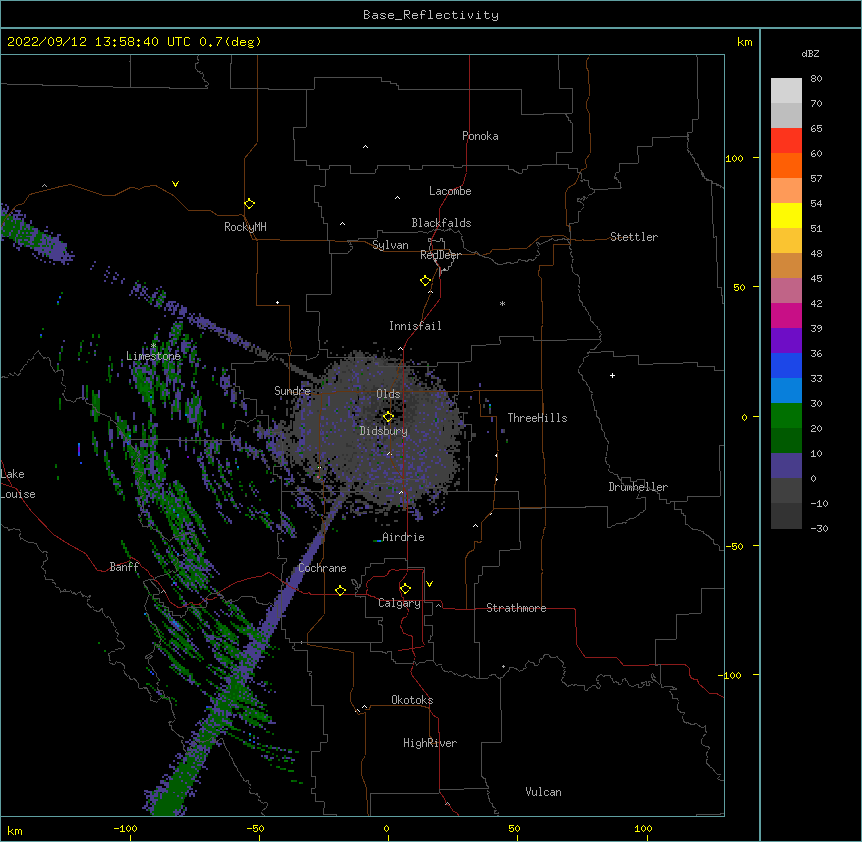Click the ThreeHills label
The image size is (862, 842).
point(537,418)
